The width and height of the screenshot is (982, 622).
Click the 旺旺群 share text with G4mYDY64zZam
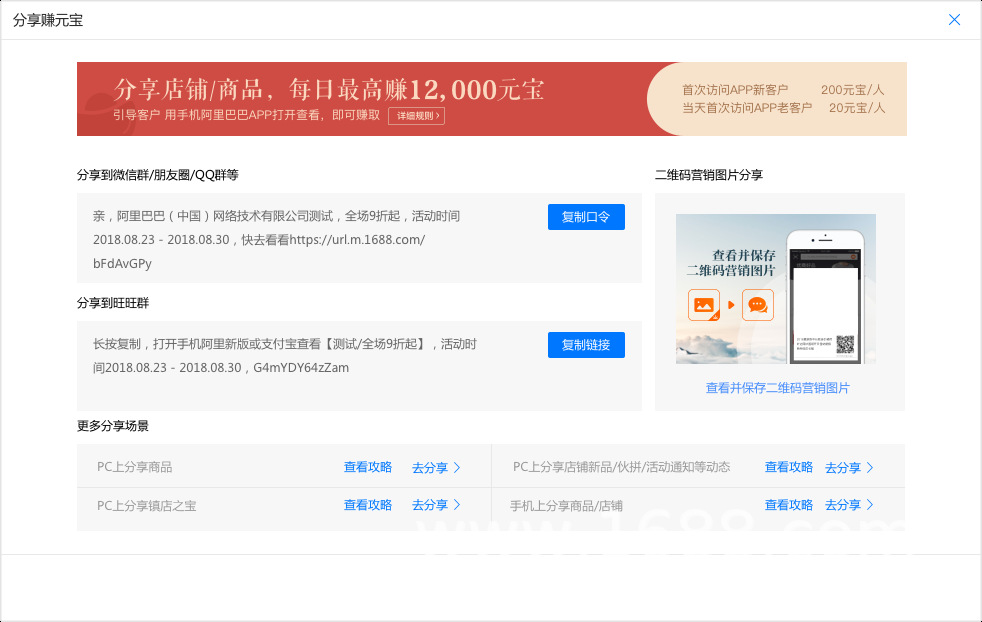tap(284, 356)
